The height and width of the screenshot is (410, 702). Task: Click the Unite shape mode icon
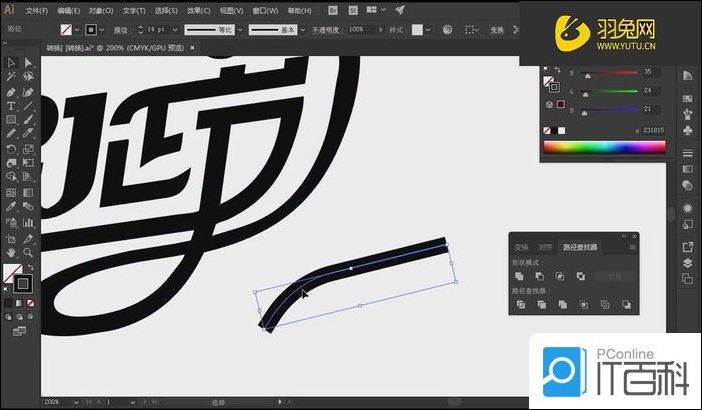pyautogui.click(x=519, y=276)
